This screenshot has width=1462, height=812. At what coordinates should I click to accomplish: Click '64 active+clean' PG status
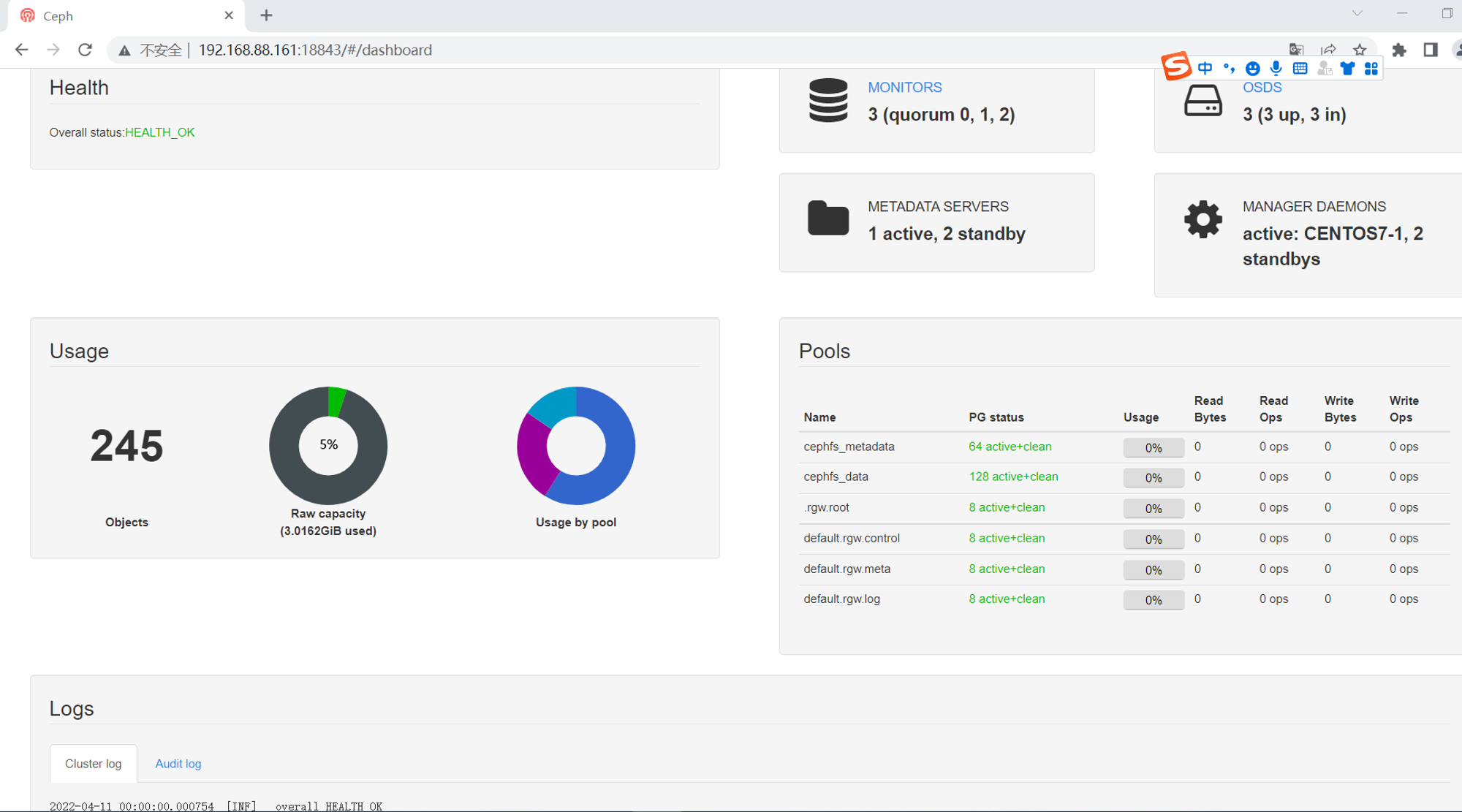(1010, 447)
